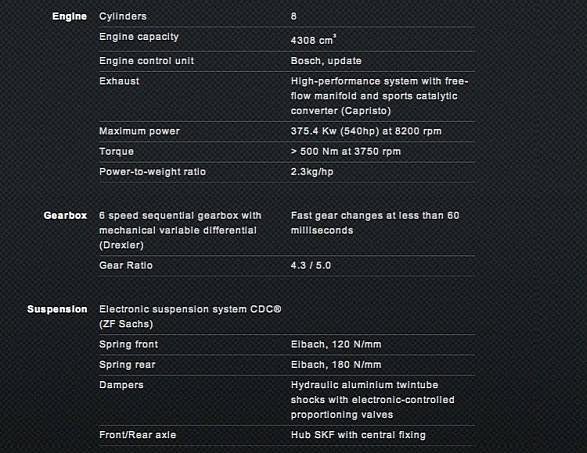This screenshot has width=587, height=453.
Task: Click the Suspension section heading
Action: point(57,309)
